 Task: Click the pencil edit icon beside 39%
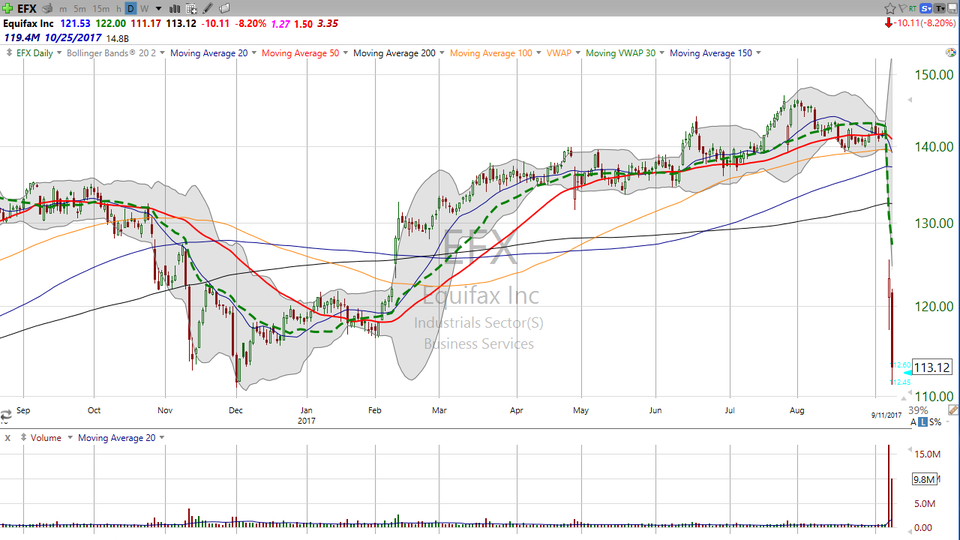click(953, 410)
